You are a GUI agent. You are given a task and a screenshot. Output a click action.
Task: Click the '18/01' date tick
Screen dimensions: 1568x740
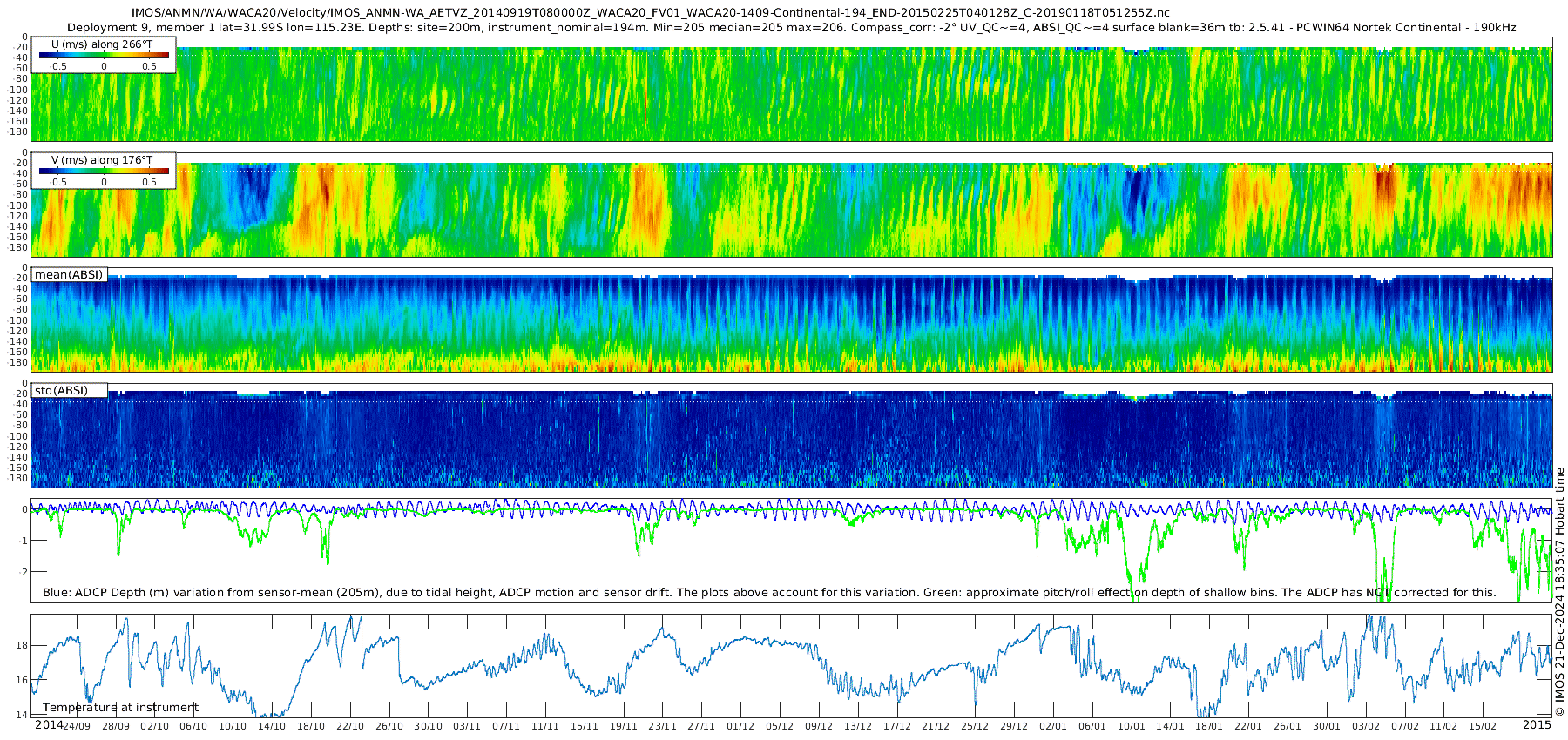(x=1209, y=726)
